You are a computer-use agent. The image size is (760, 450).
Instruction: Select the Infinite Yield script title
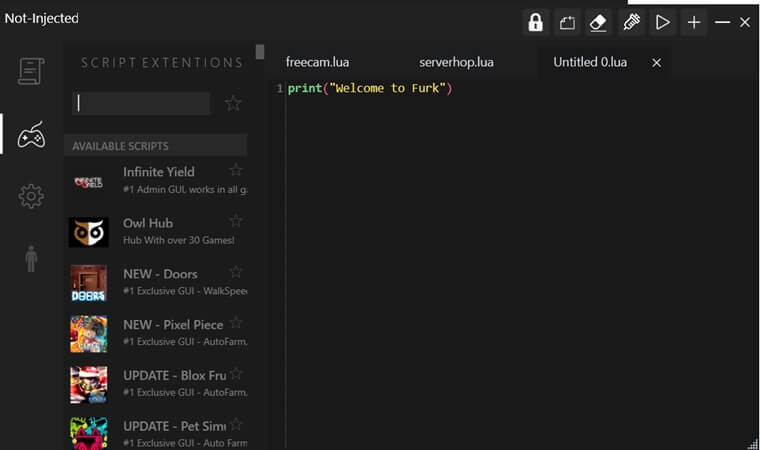pyautogui.click(x=158, y=172)
